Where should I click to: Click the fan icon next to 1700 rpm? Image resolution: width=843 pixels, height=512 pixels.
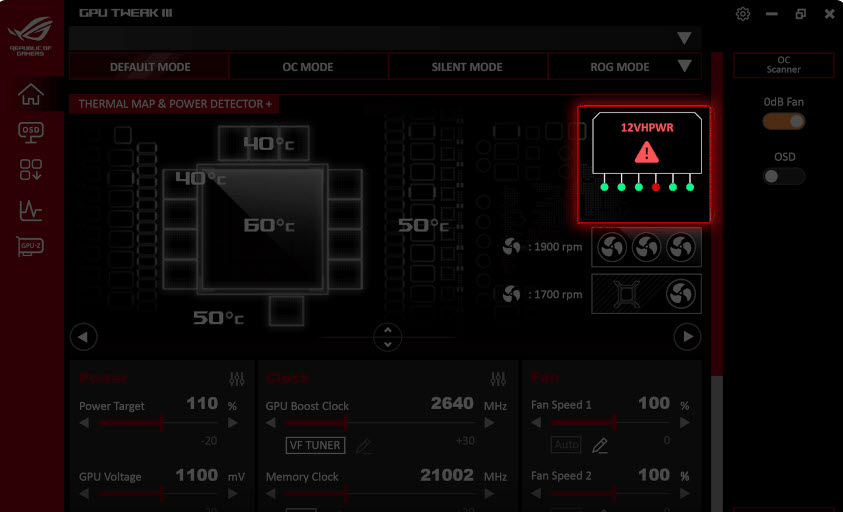[511, 294]
